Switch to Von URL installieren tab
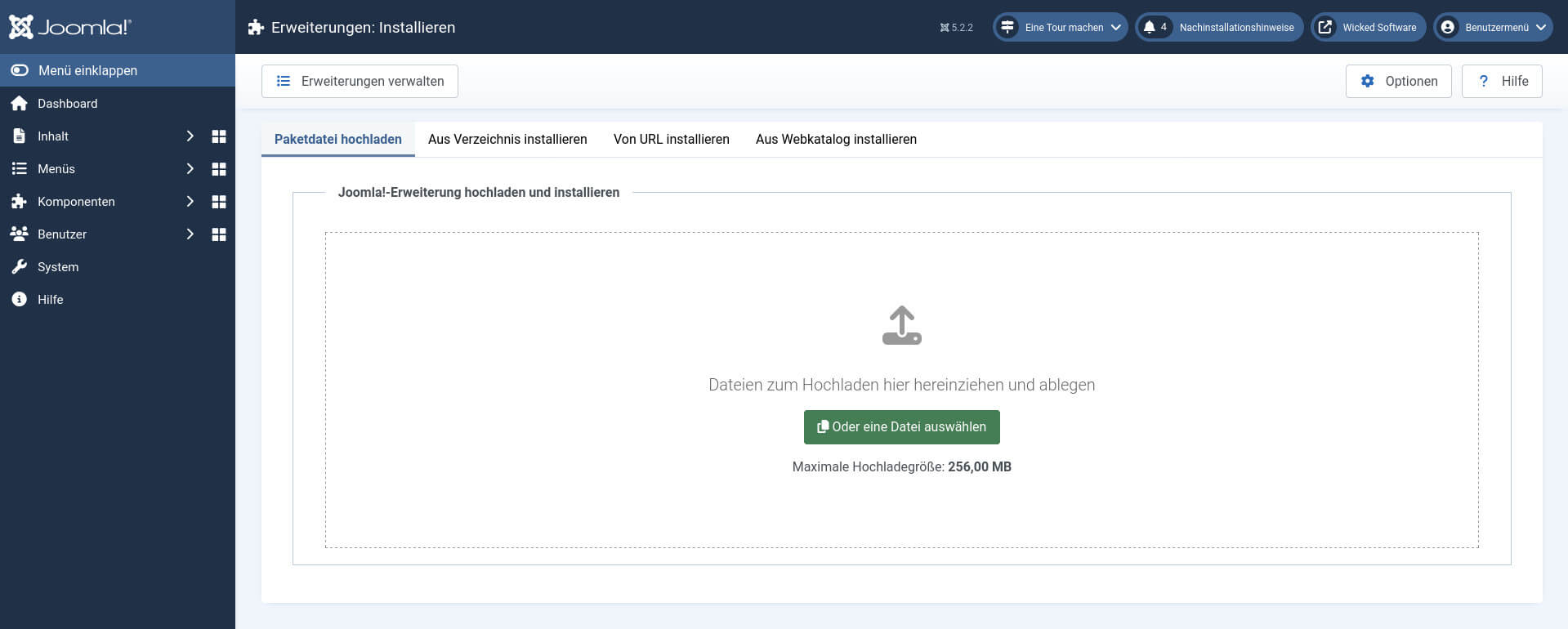The width and height of the screenshot is (1568, 629). pos(672,140)
